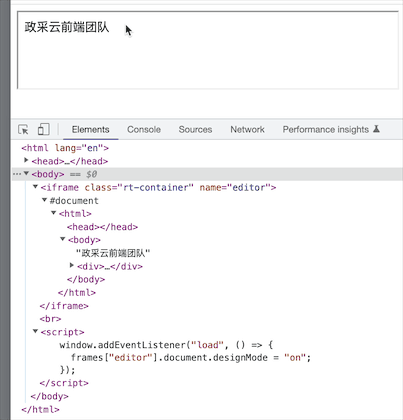403x420 pixels.
Task: Select the head…/head row
Action: [70, 161]
